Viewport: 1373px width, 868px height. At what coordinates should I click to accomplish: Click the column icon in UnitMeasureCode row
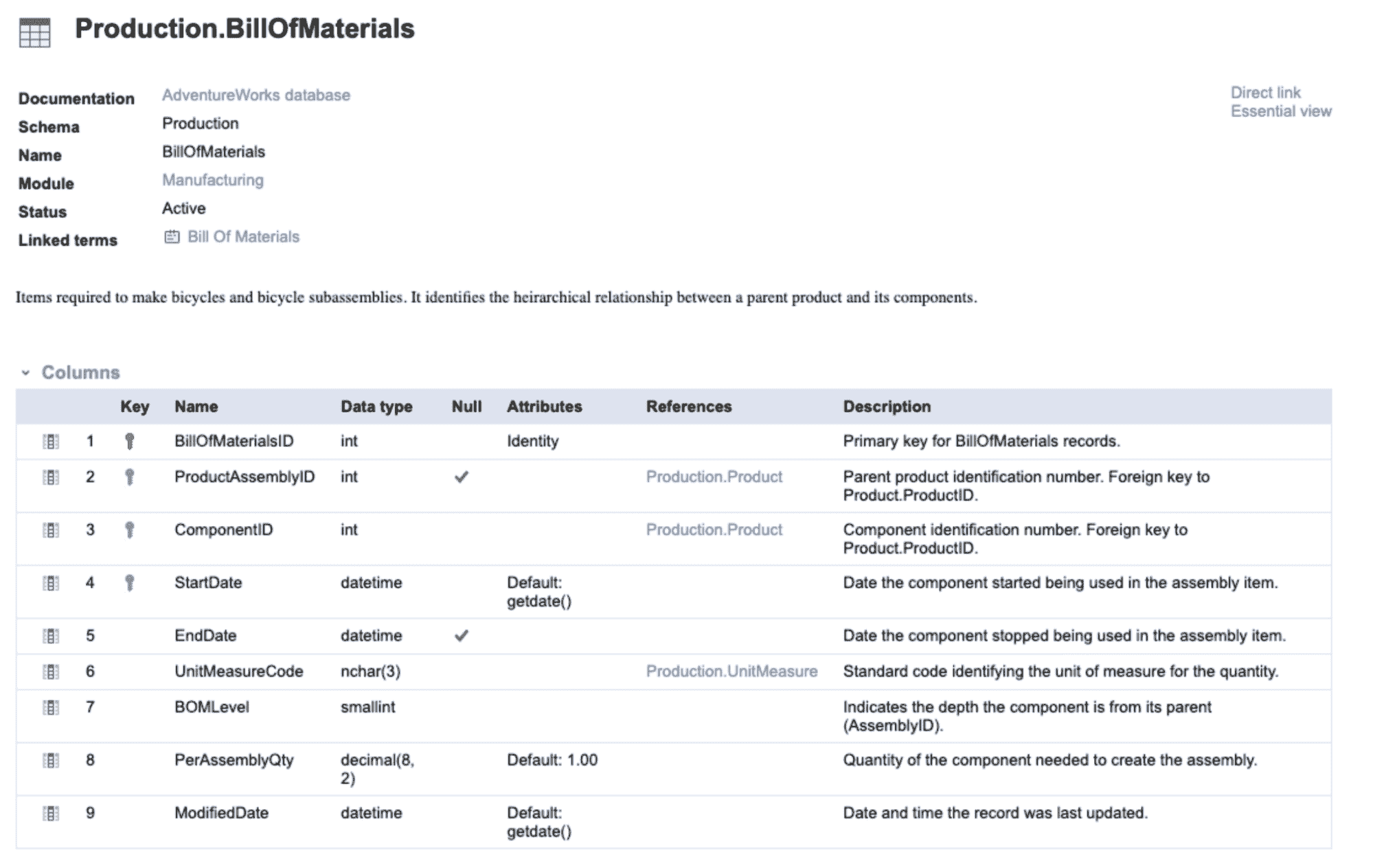pyautogui.click(x=51, y=672)
